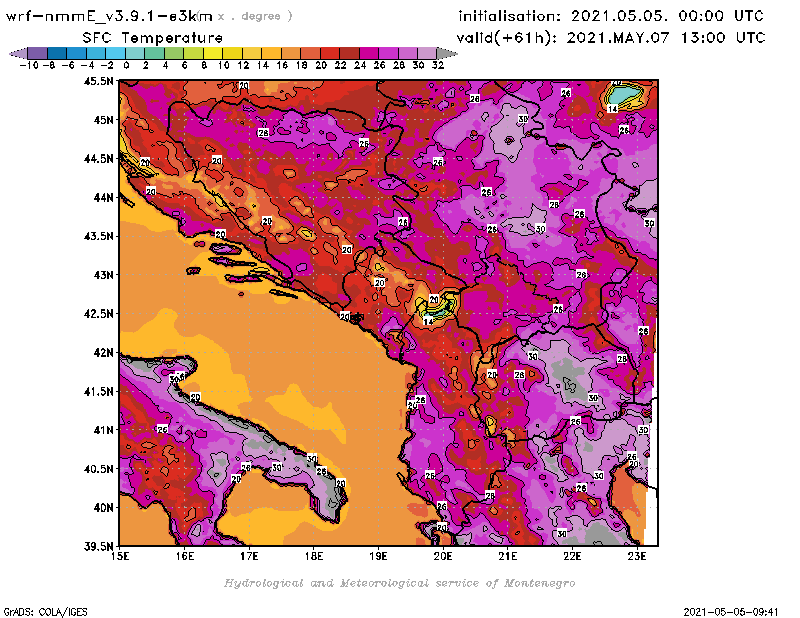
Task: Click the '43N' latitude label
Action: click(x=103, y=275)
